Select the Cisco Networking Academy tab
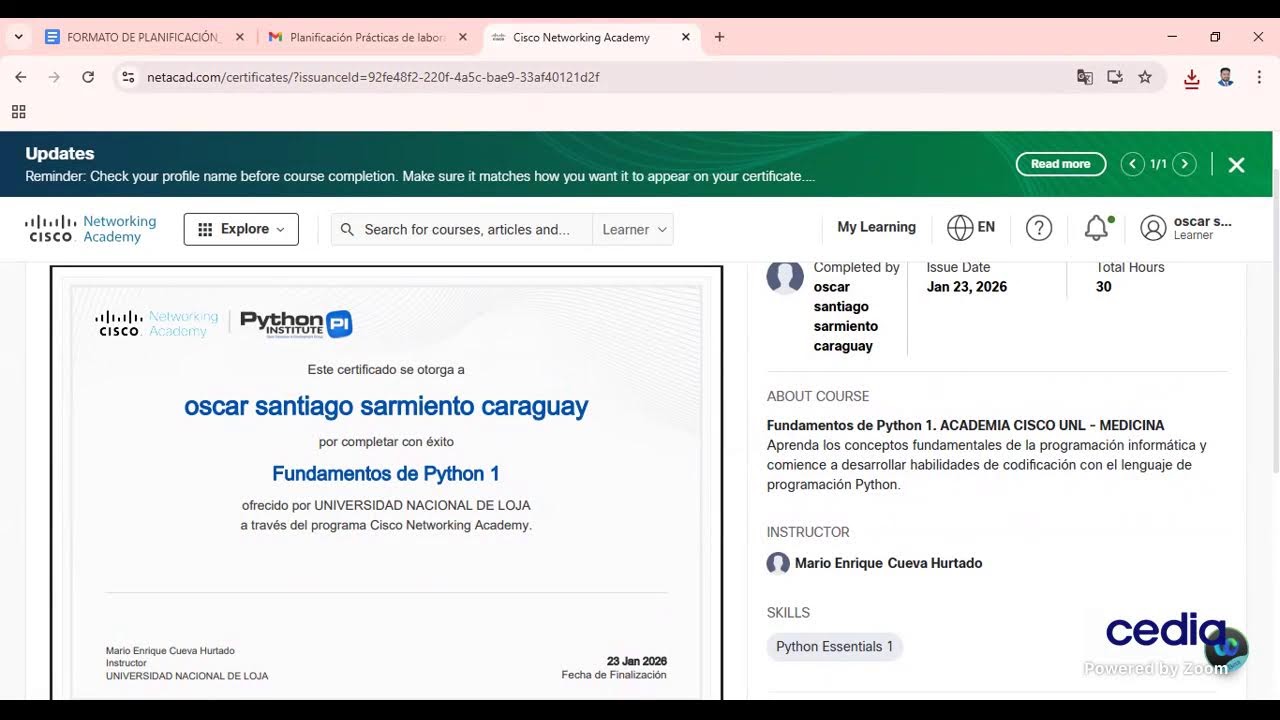 point(590,37)
